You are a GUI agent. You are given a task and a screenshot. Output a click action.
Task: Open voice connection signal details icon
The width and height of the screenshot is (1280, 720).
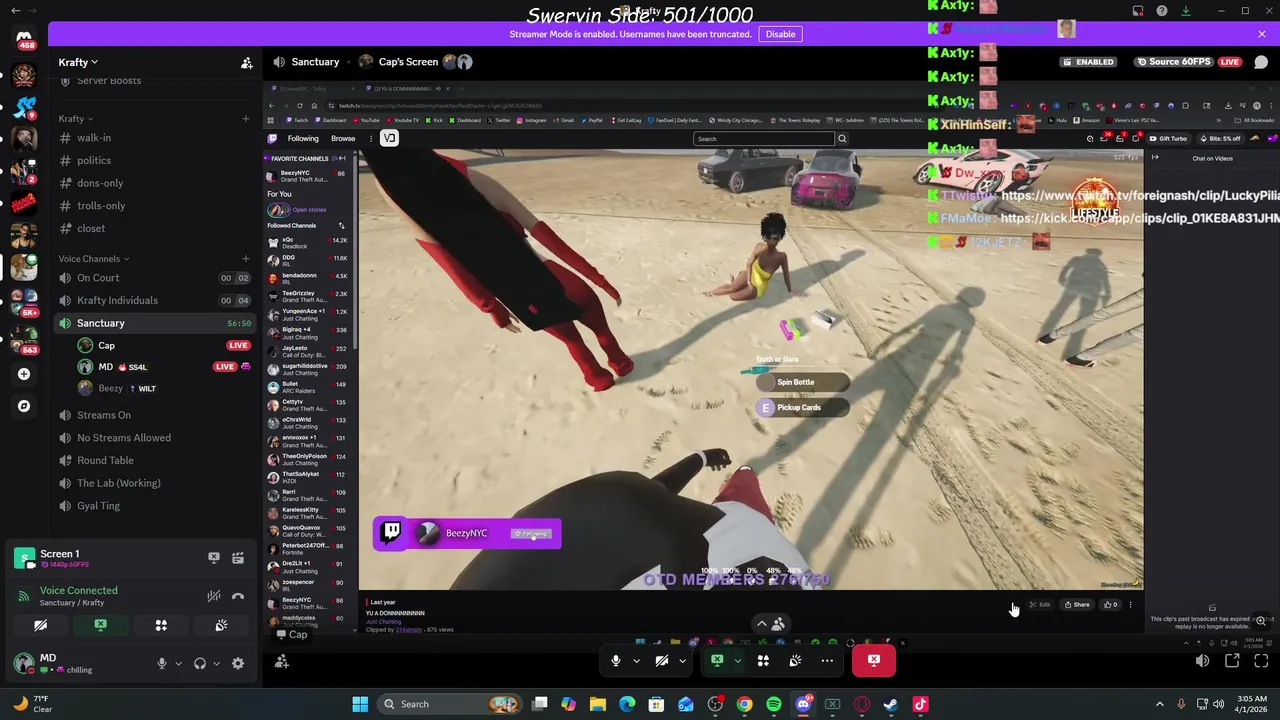pos(24,597)
